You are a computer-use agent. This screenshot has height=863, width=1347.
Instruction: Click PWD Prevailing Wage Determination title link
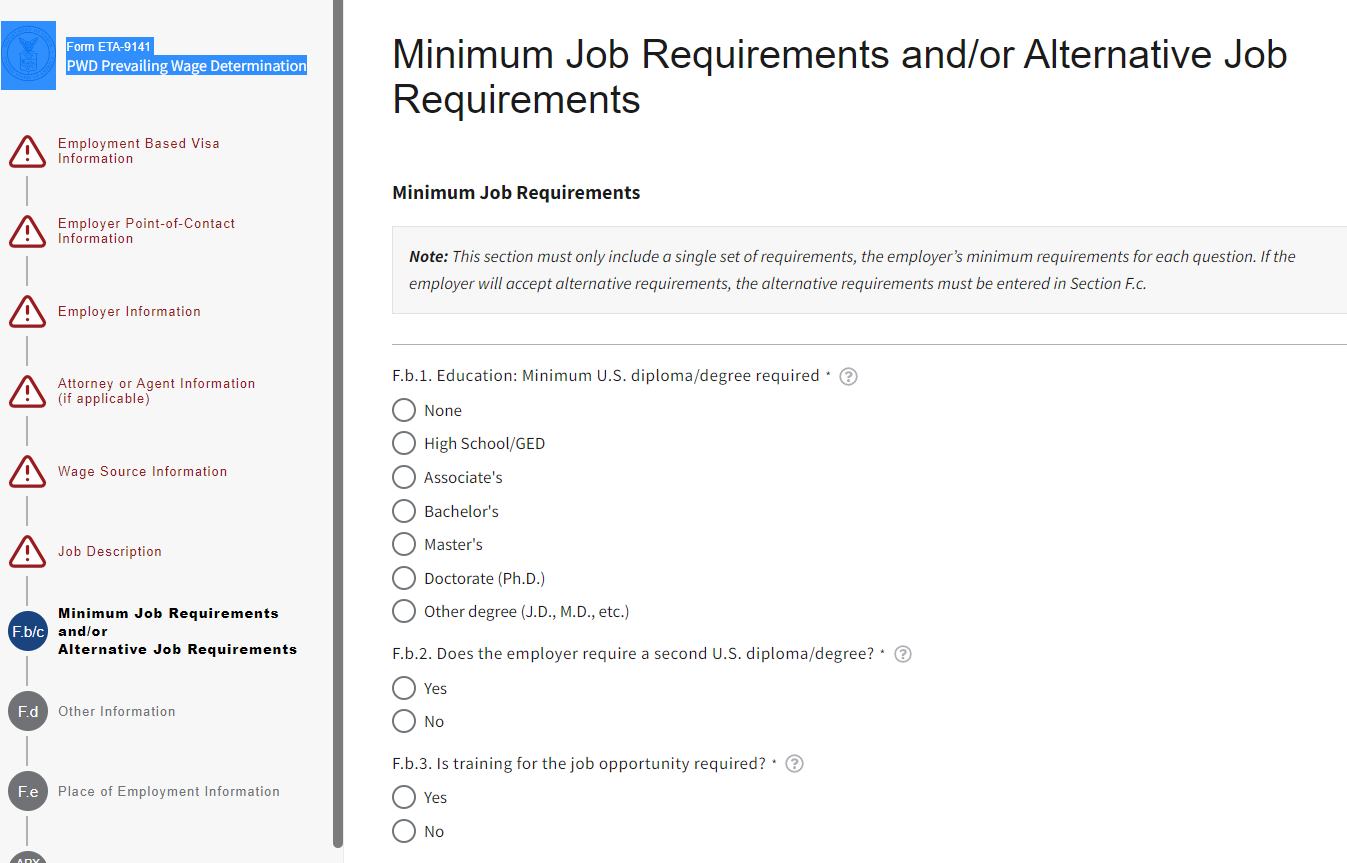pos(186,66)
